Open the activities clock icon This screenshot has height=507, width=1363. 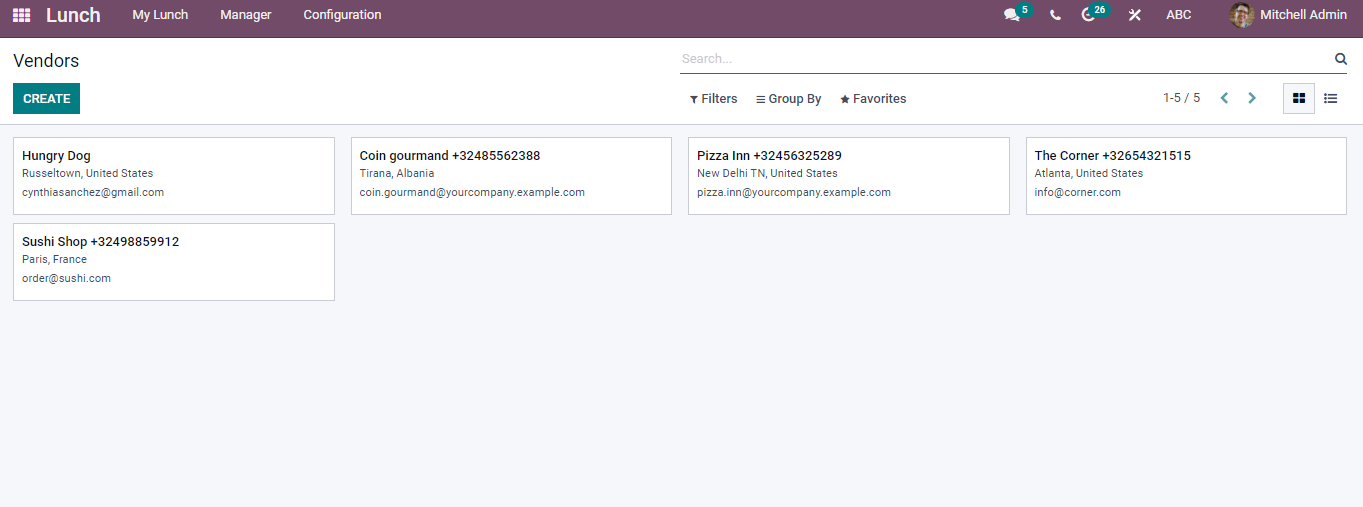pyautogui.click(x=1088, y=15)
